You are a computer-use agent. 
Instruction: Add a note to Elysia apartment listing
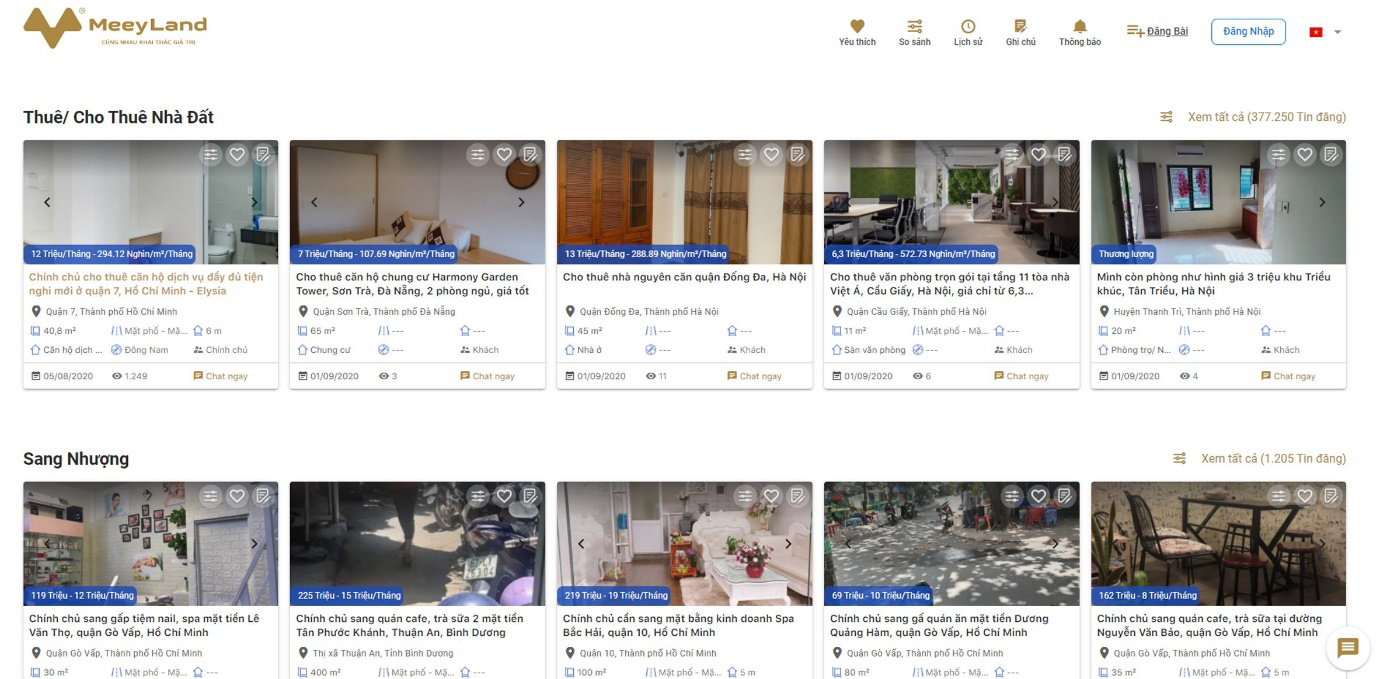pyautogui.click(x=263, y=154)
